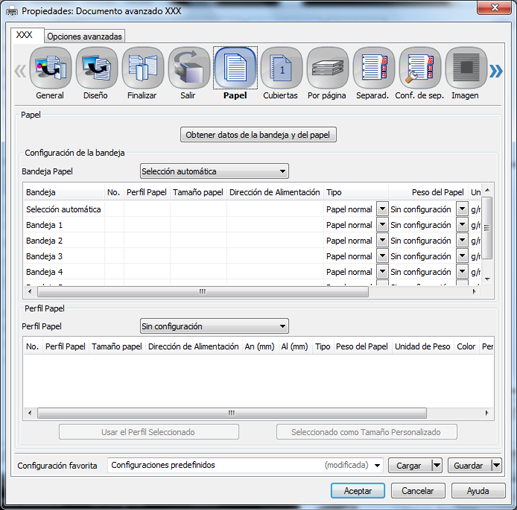The height and width of the screenshot is (510, 517).
Task: Select the Por página icon
Action: [x=327, y=68]
